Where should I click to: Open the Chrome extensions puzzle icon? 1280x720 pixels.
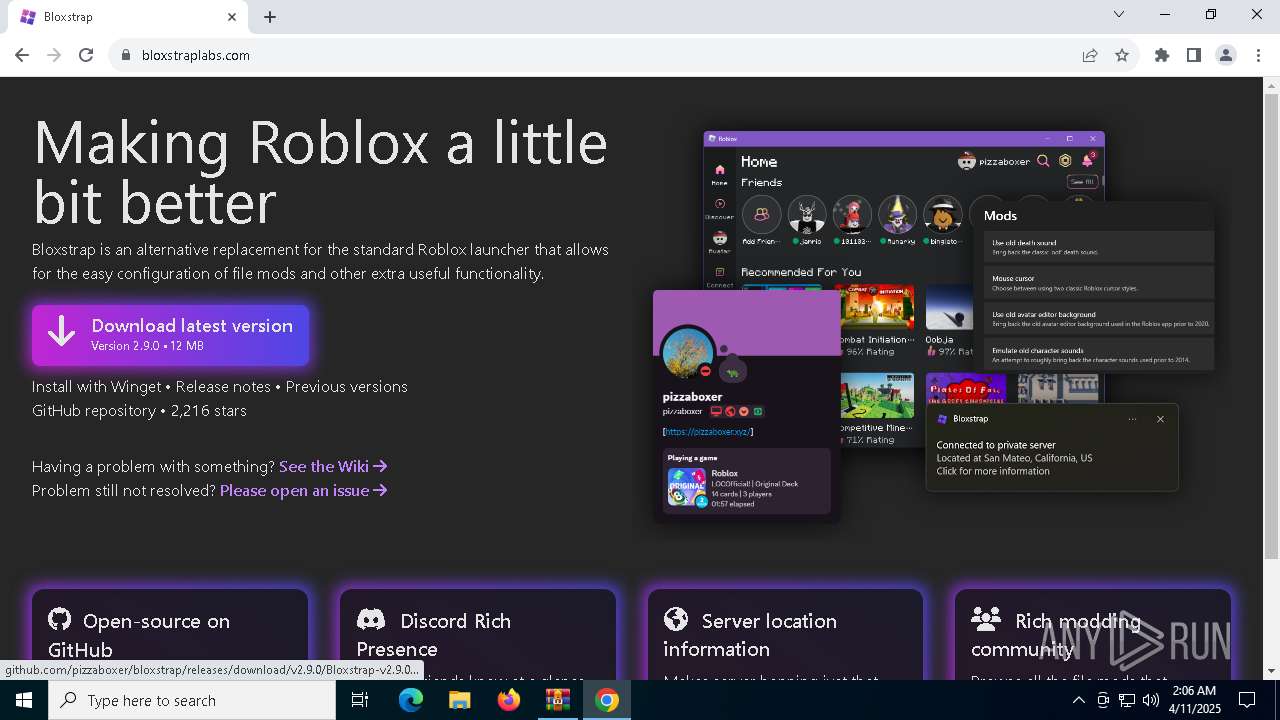pos(1162,56)
